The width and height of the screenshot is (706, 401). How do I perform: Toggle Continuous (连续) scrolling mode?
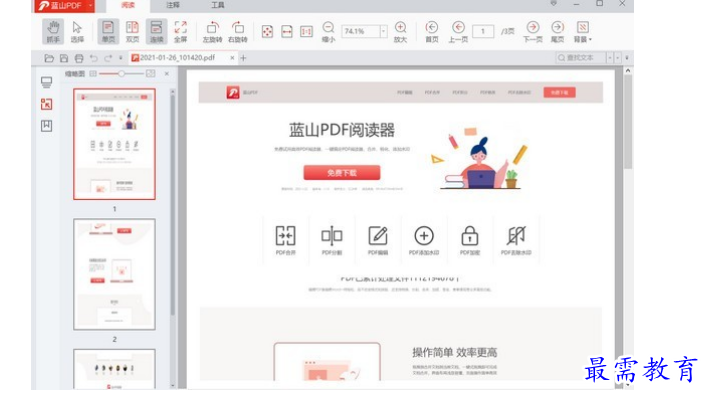tap(156, 32)
